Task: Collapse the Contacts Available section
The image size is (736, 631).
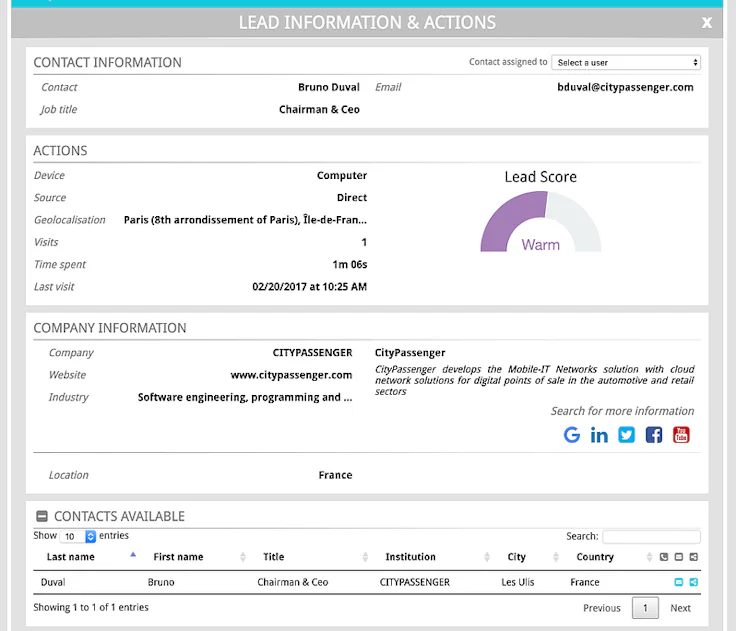Action: coord(42,516)
